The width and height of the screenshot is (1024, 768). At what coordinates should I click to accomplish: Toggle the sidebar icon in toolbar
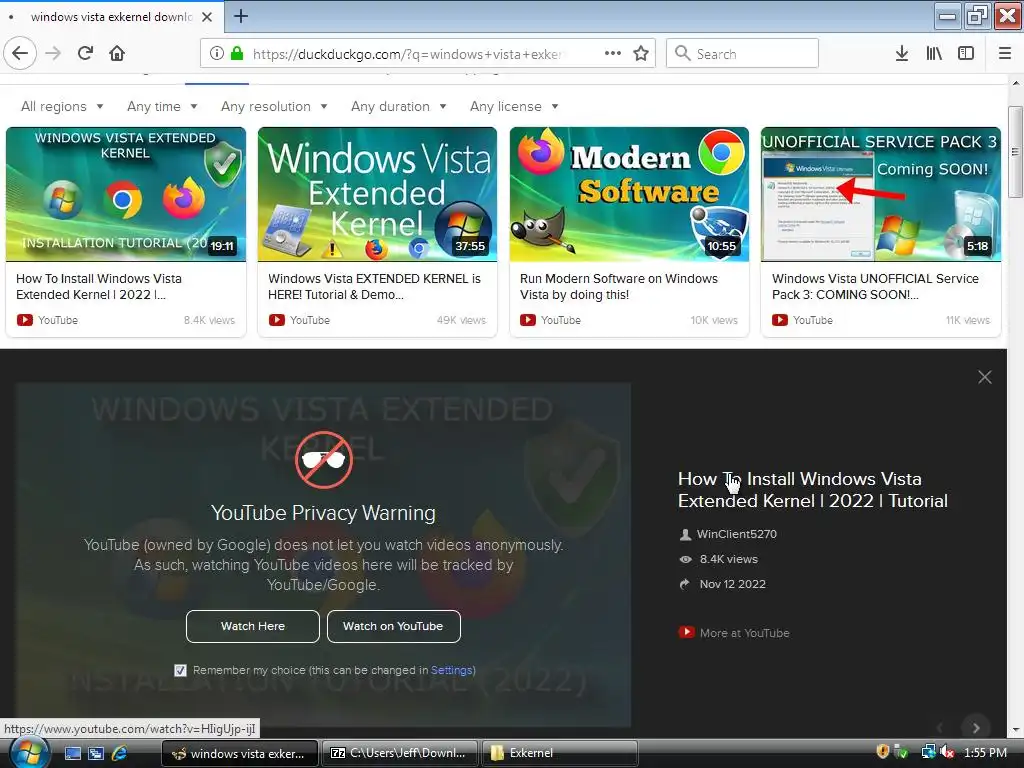coord(966,53)
